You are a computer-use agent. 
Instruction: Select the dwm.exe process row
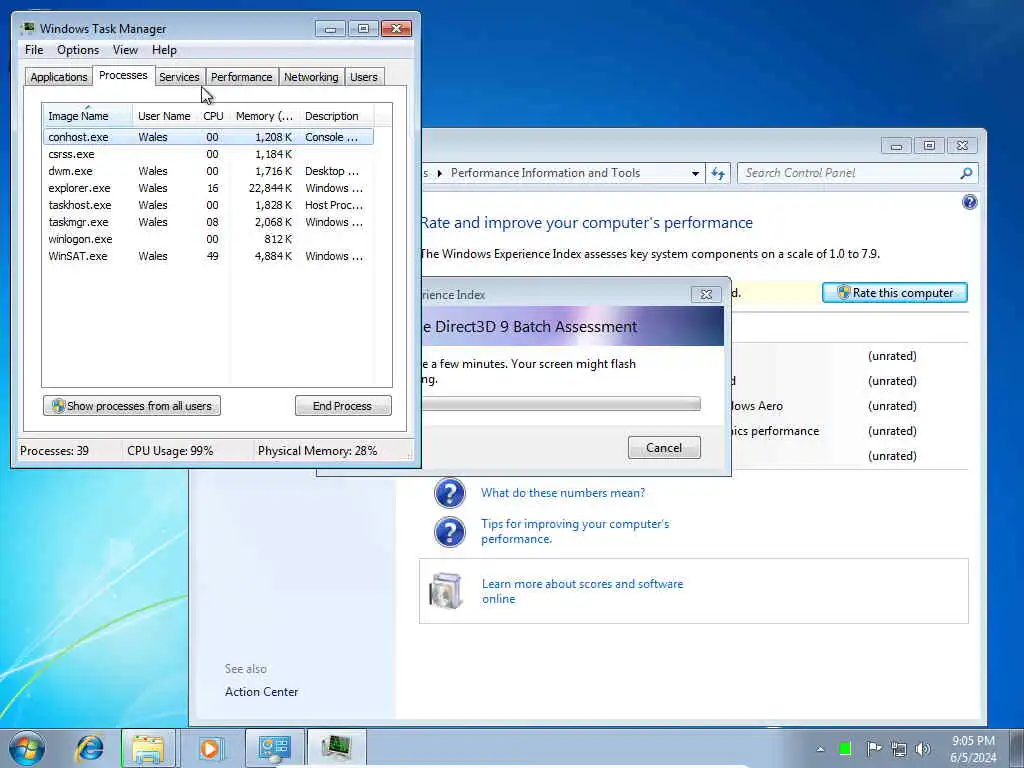[x=208, y=171]
